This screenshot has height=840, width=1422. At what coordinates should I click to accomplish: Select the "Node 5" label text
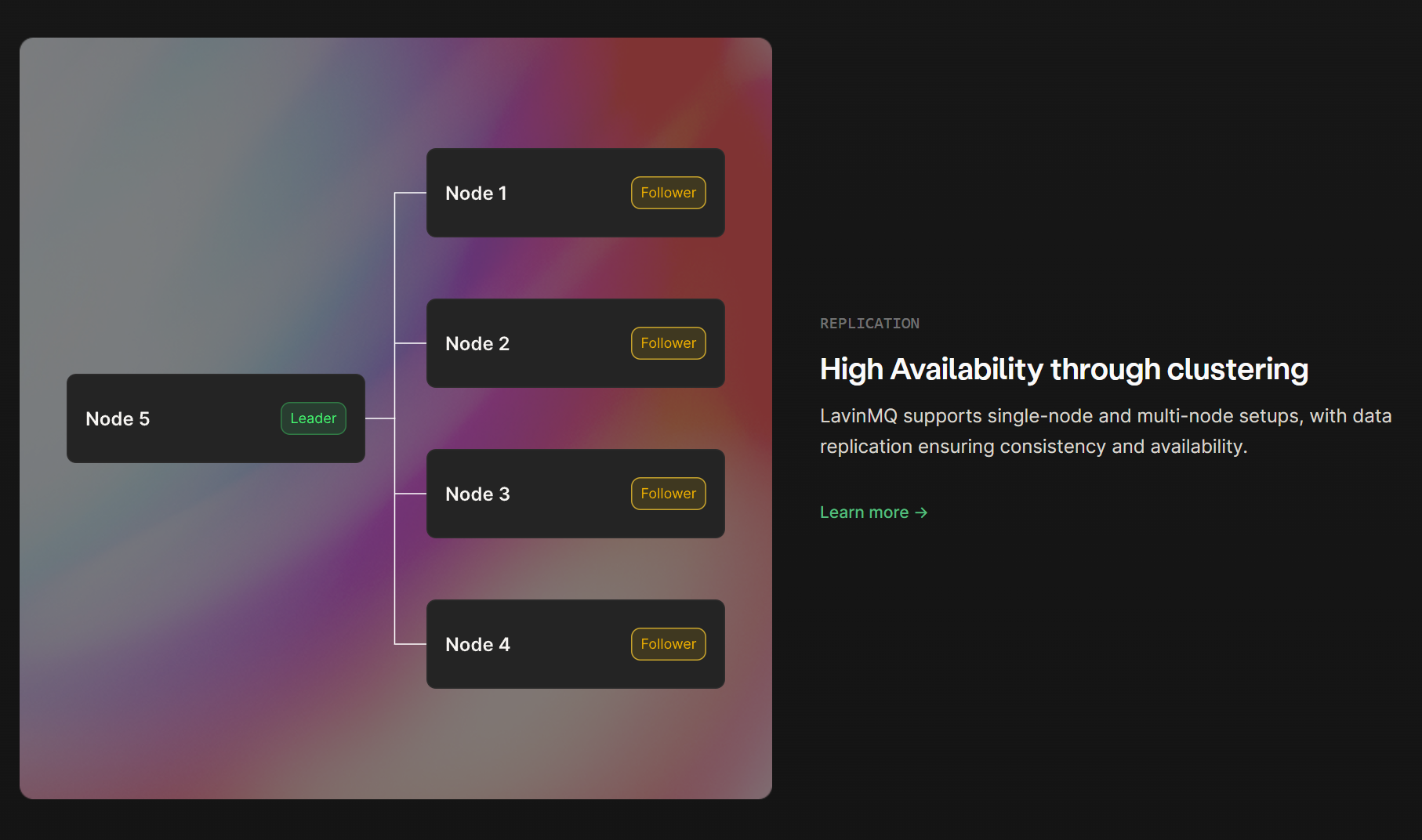point(118,419)
